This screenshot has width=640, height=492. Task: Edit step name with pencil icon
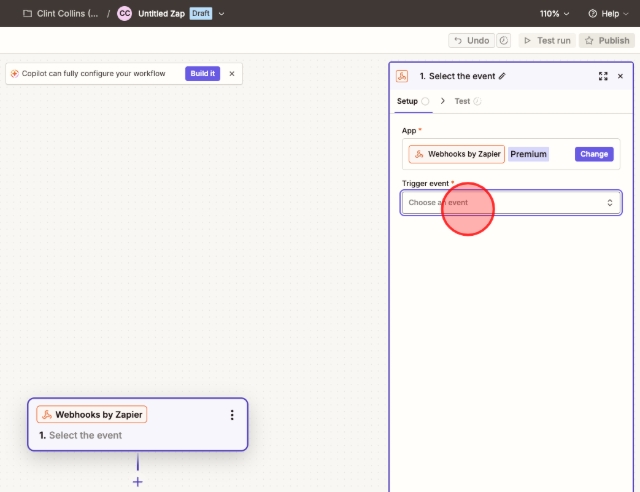[502, 76]
